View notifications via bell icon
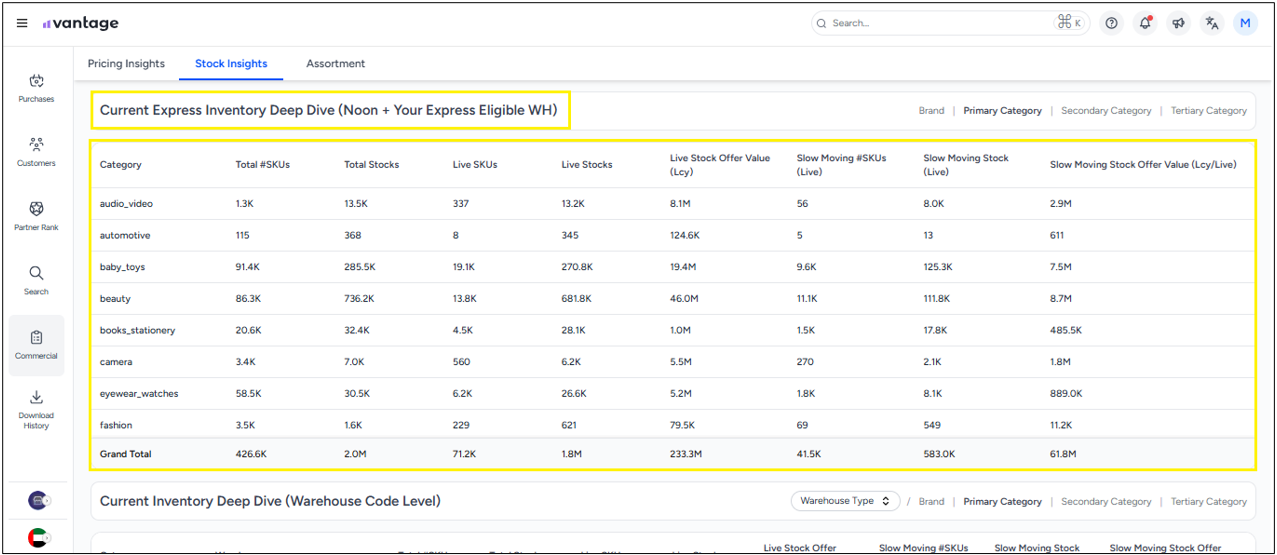 (x=1145, y=23)
